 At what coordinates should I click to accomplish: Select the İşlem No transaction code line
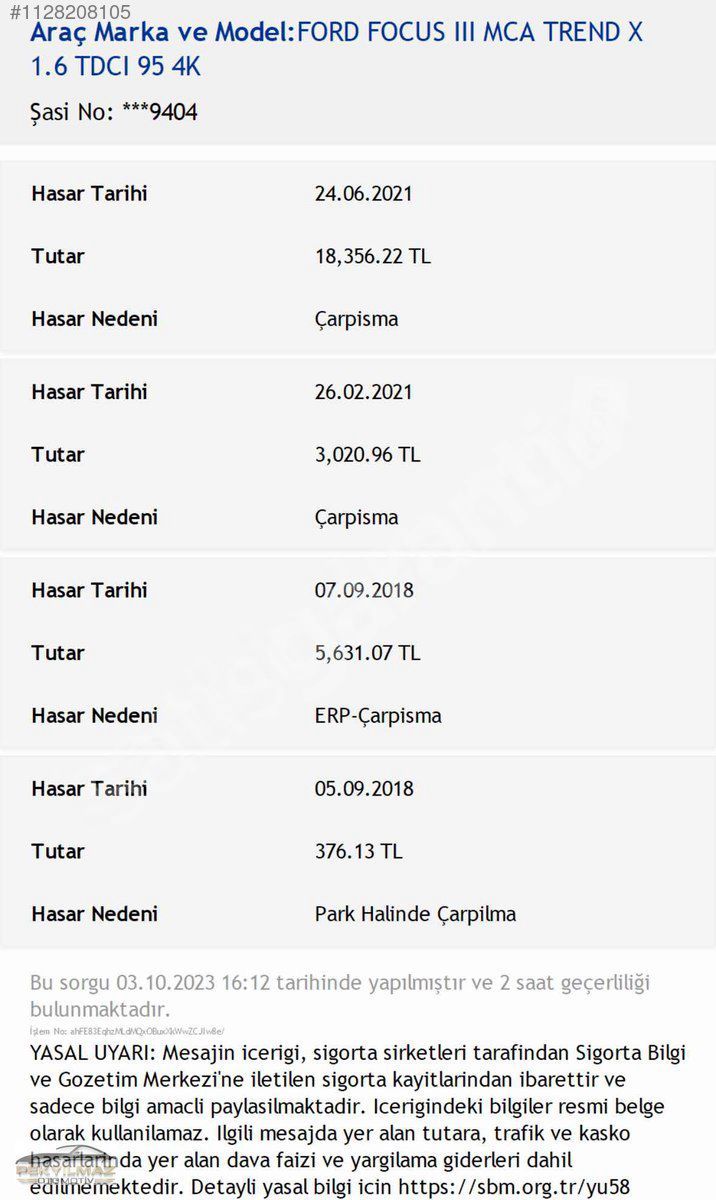coord(127,1030)
